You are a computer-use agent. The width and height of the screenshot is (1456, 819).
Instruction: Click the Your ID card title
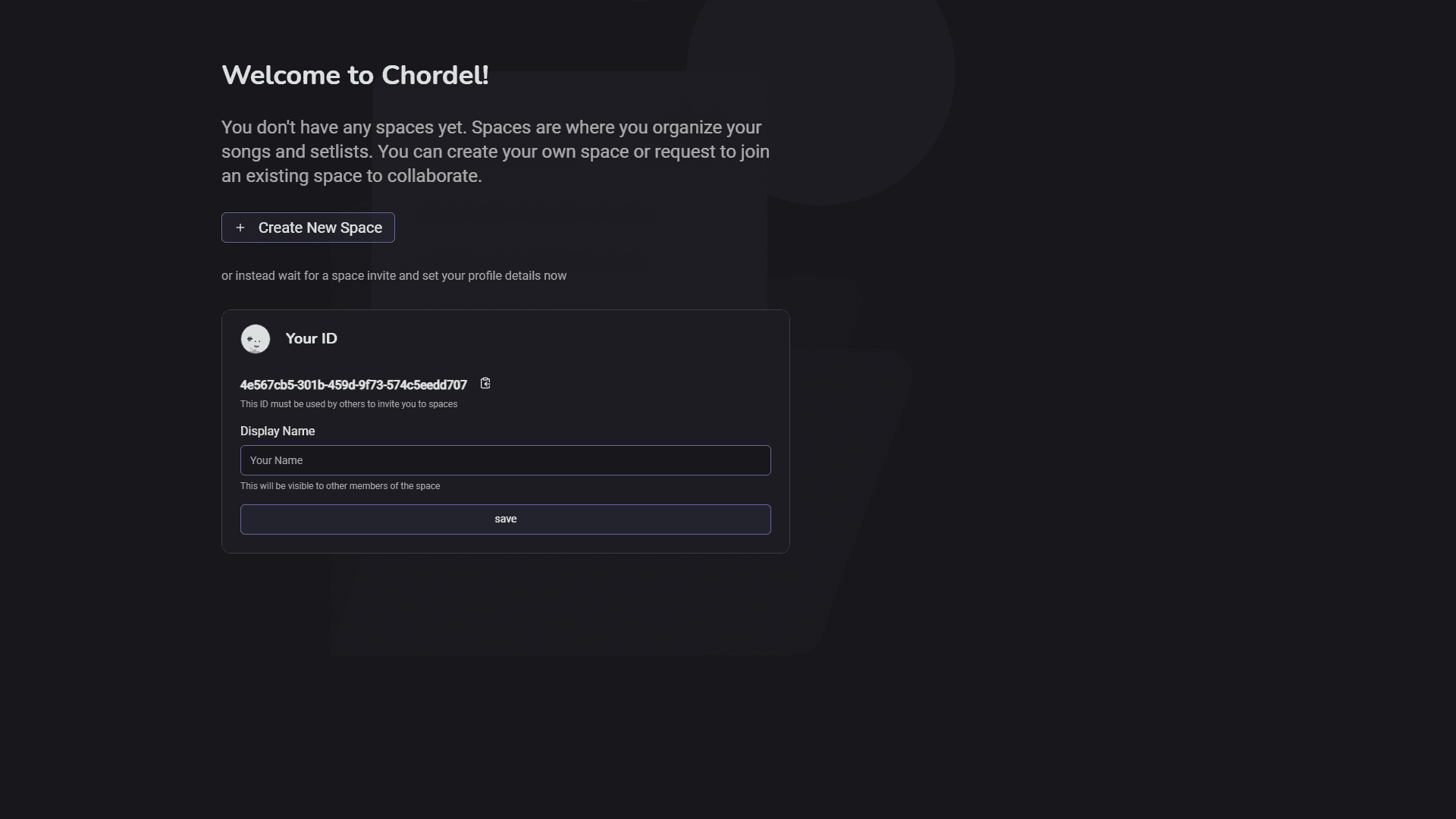[x=311, y=339]
